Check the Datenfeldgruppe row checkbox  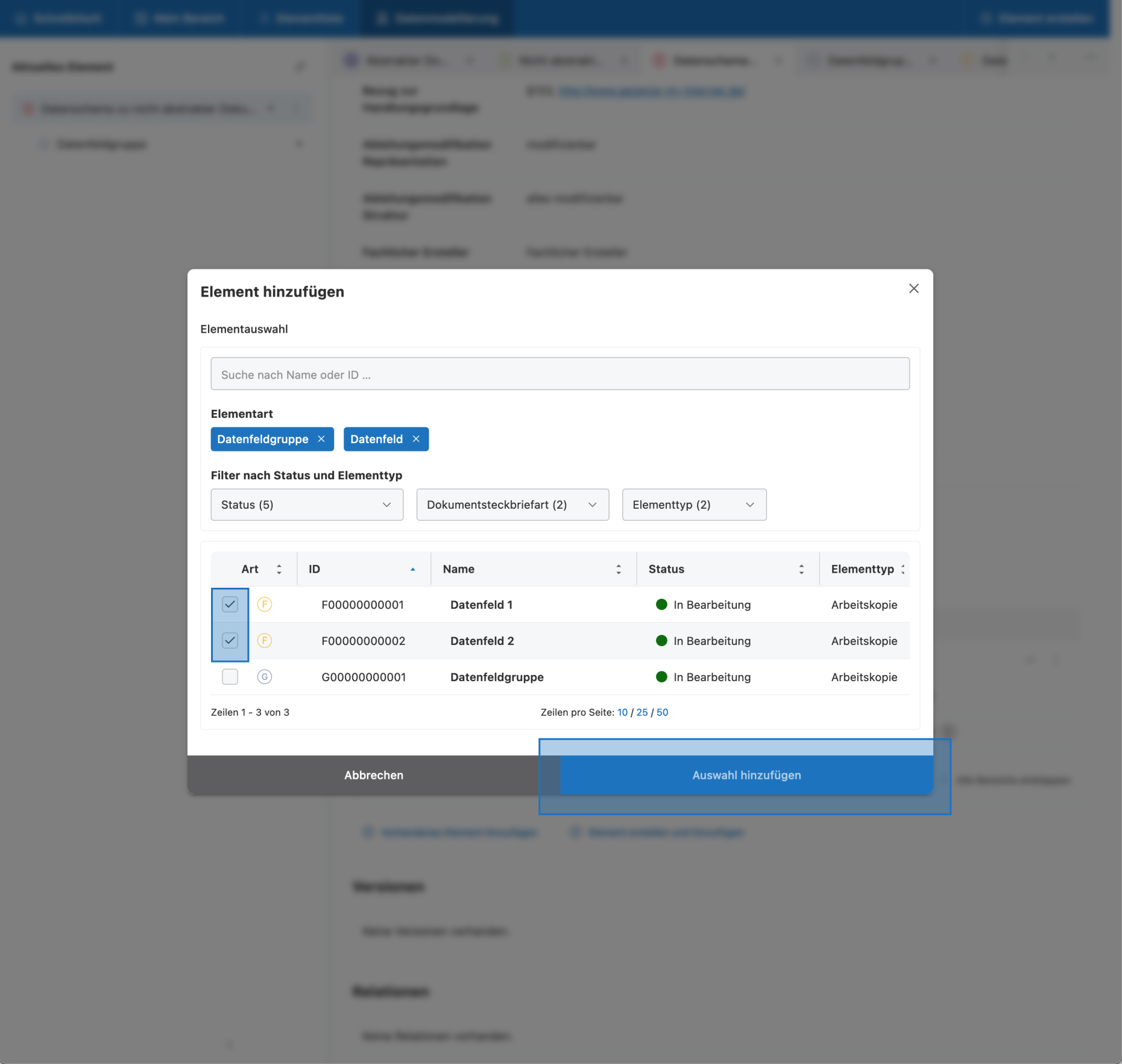(230, 676)
